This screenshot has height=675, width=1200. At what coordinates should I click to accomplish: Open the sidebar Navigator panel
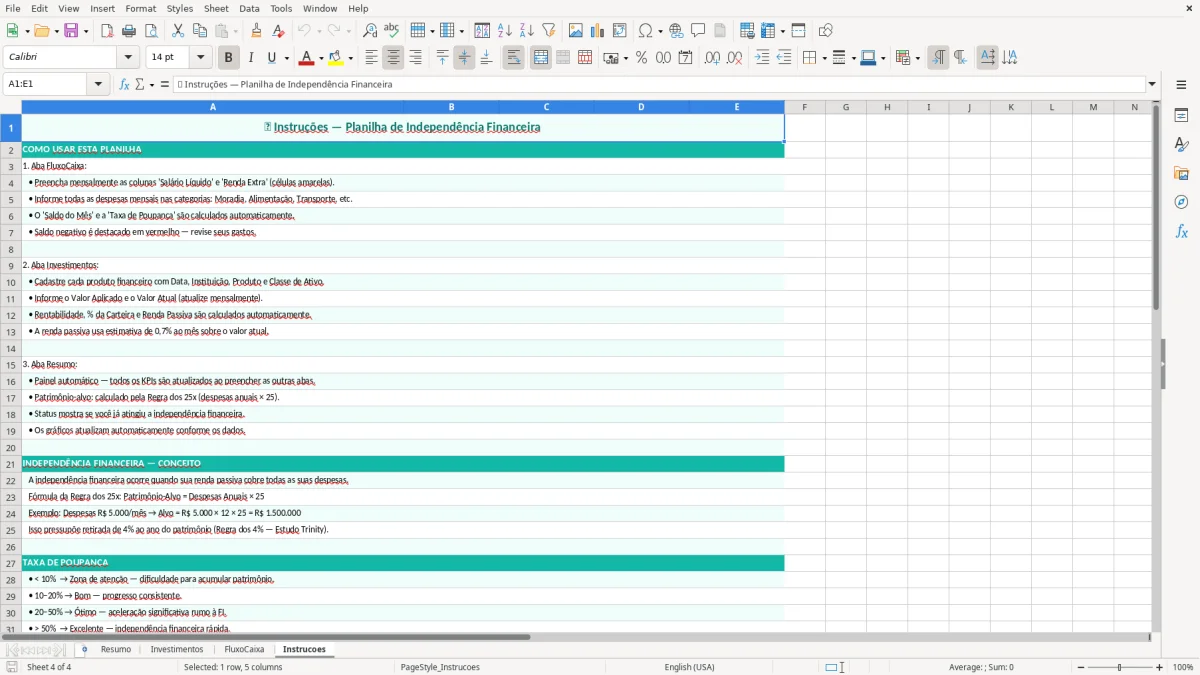pos(1181,202)
